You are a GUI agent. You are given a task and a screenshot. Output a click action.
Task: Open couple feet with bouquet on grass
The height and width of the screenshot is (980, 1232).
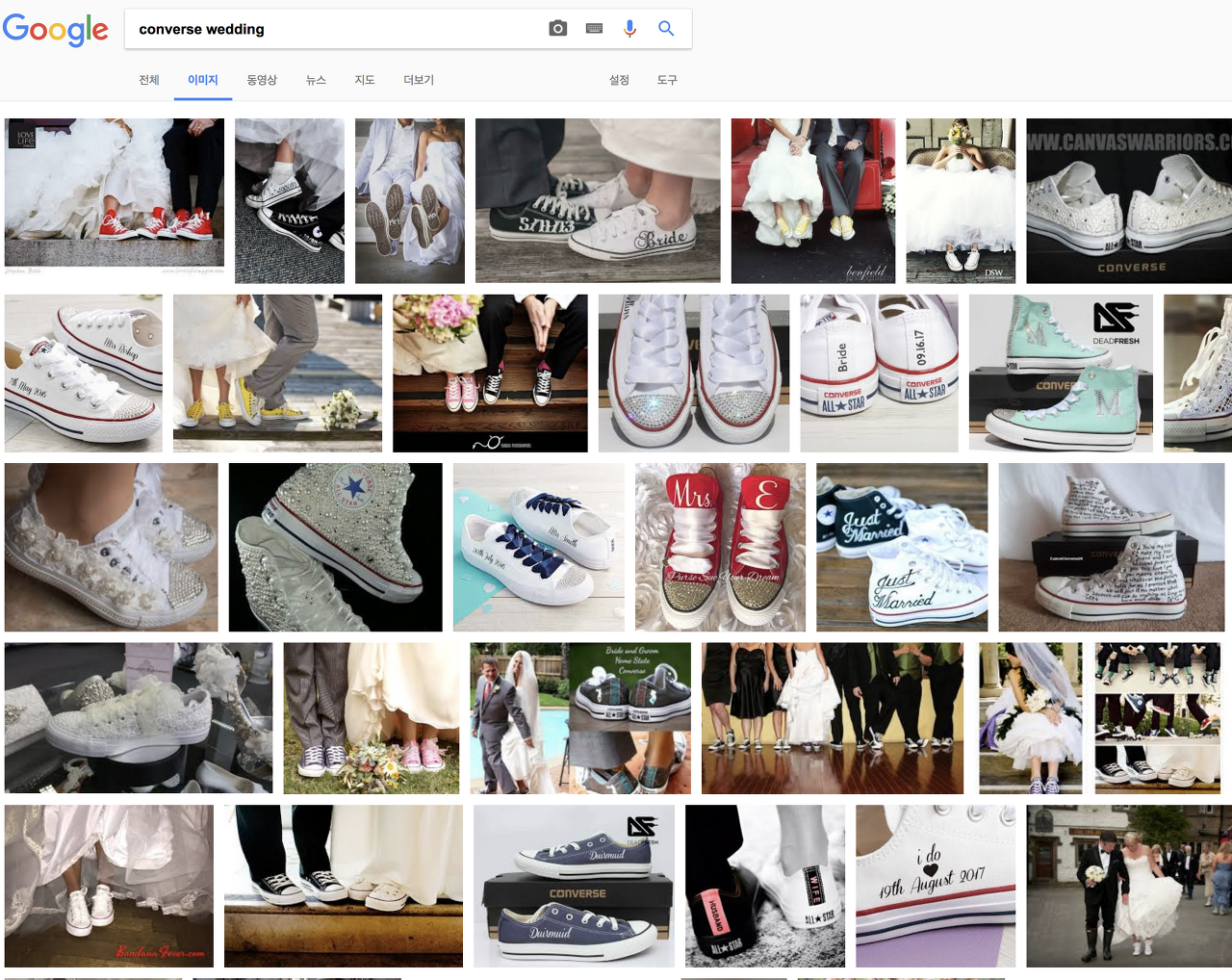pos(372,718)
